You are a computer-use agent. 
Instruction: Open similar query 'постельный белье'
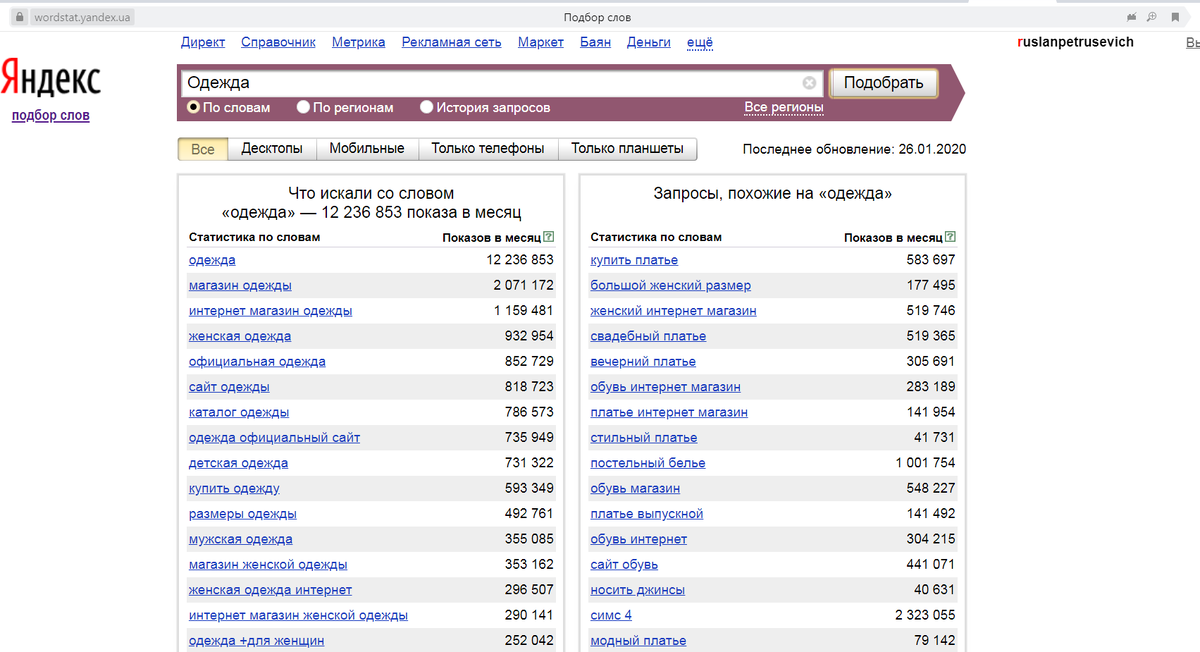point(648,463)
